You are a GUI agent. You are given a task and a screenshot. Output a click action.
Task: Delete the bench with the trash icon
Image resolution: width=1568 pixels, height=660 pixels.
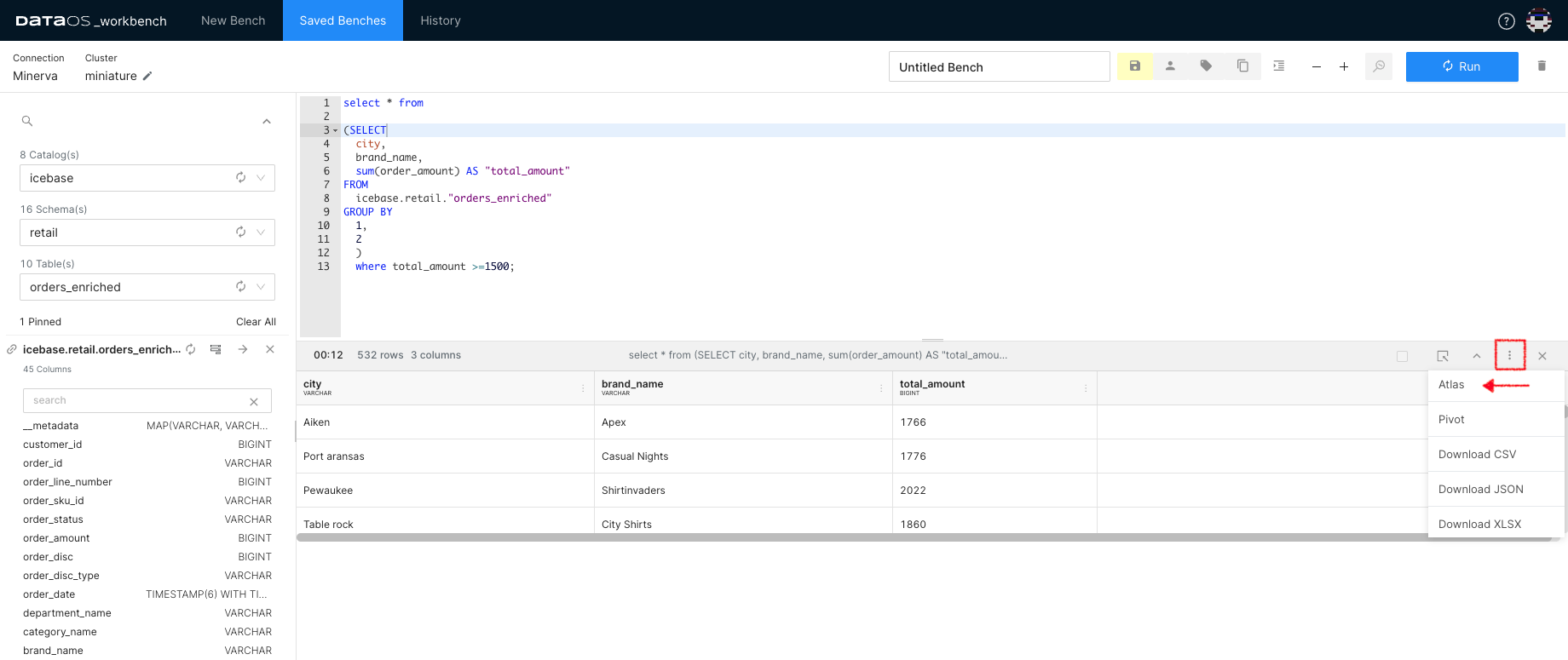pyautogui.click(x=1542, y=66)
